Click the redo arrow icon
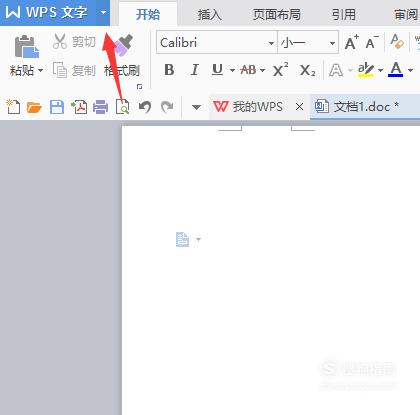Viewport: 420px width, 415px height. 167,107
